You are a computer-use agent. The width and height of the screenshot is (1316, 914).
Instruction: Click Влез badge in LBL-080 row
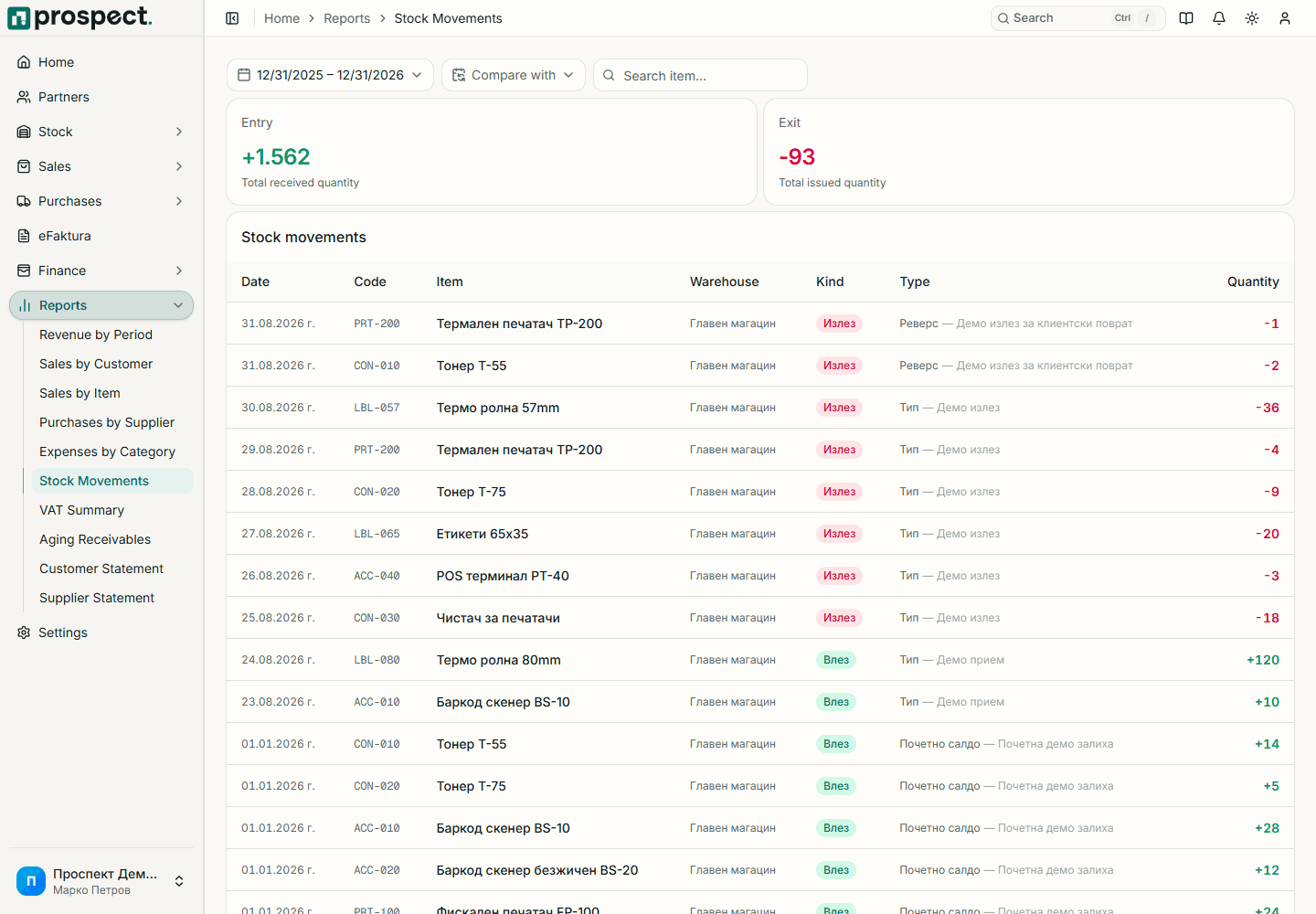(x=836, y=660)
